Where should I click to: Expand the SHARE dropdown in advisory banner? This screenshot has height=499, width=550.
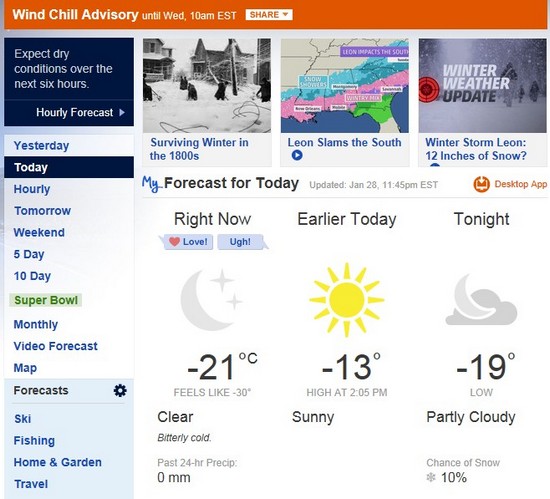click(x=269, y=15)
